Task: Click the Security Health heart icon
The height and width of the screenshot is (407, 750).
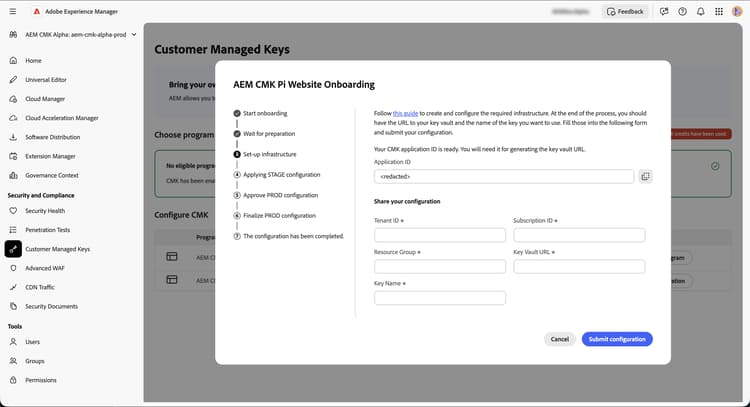Action: tap(13, 211)
